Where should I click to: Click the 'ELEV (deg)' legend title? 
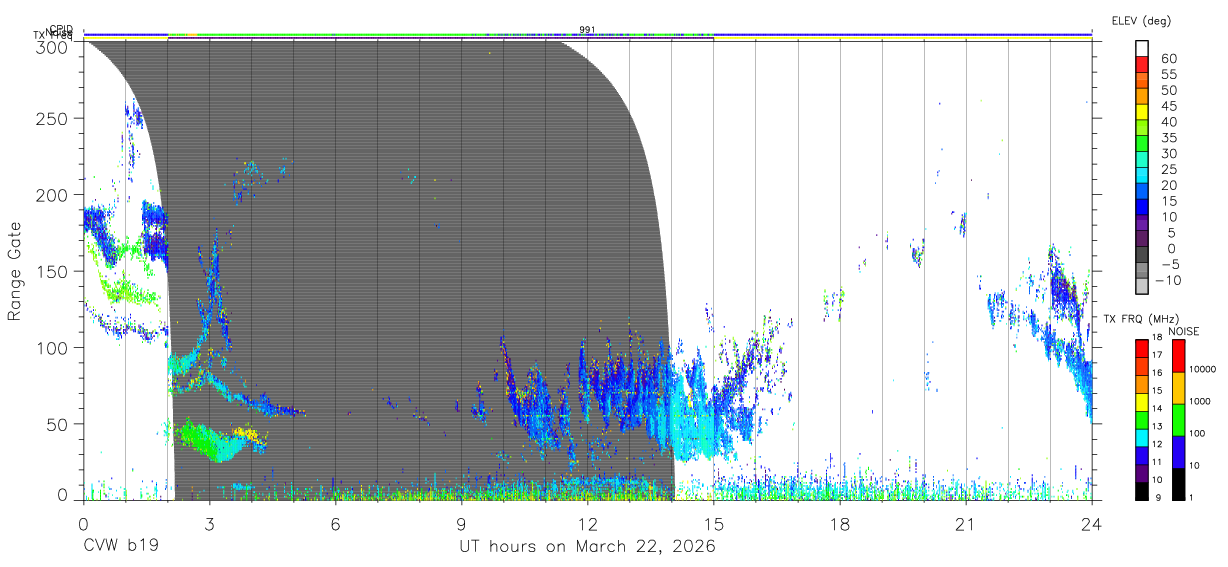coord(1141,21)
